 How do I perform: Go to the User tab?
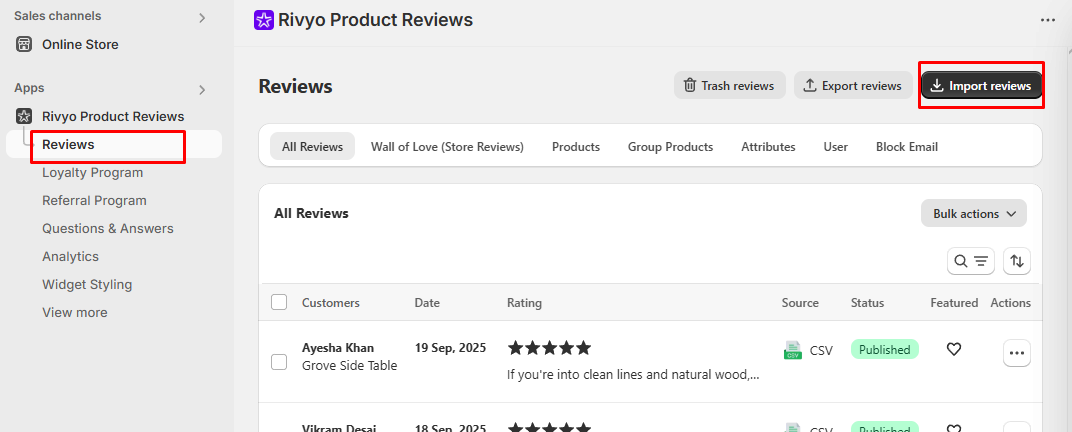(835, 146)
